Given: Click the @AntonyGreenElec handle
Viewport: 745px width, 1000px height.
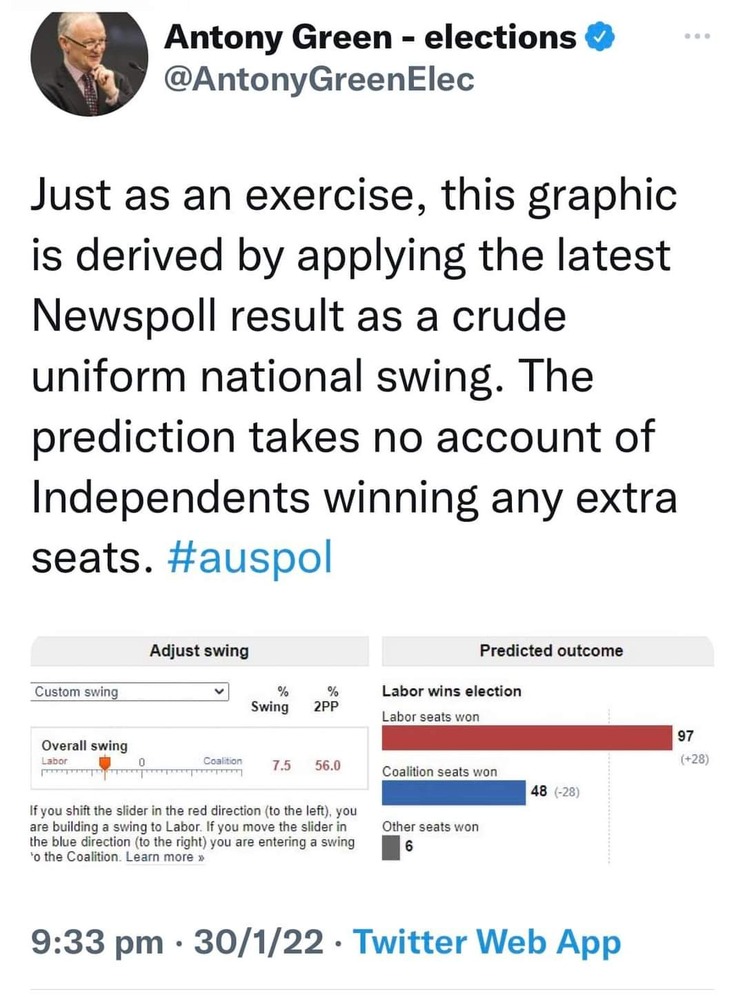Looking at the screenshot, I should [318, 81].
